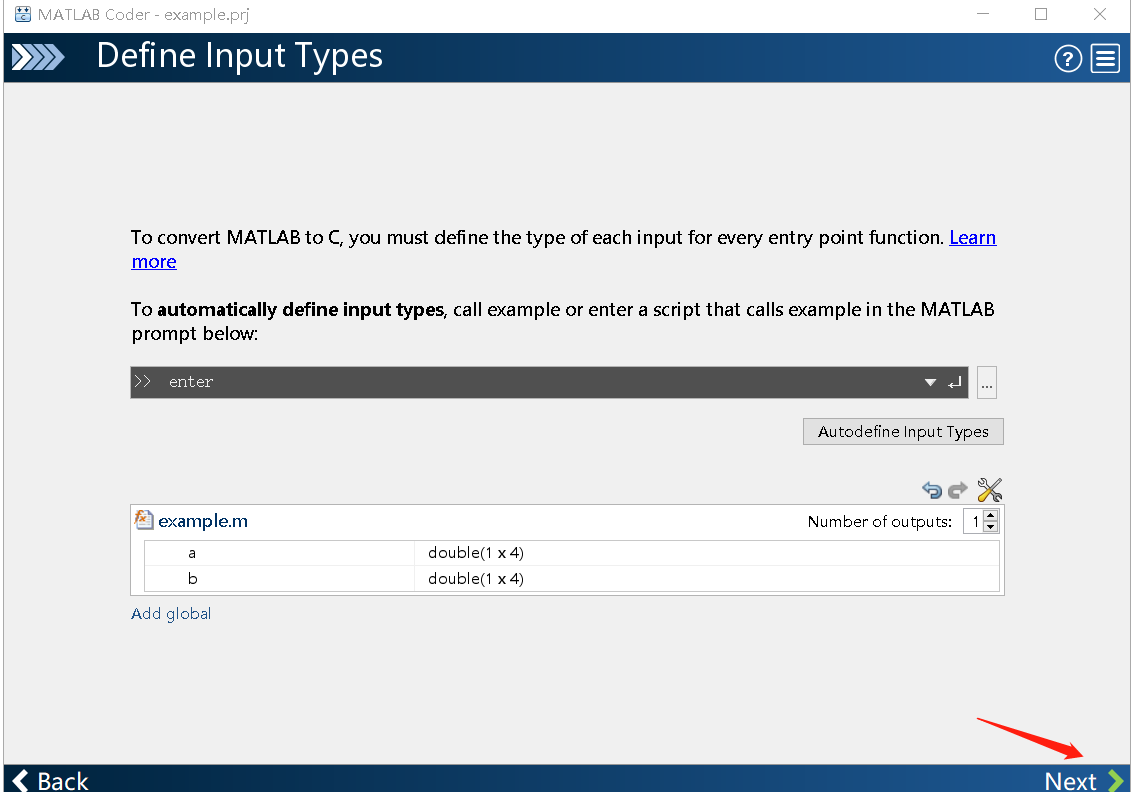Open the hamburger menu icon
This screenshot has height=792, width=1131.
coord(1105,59)
